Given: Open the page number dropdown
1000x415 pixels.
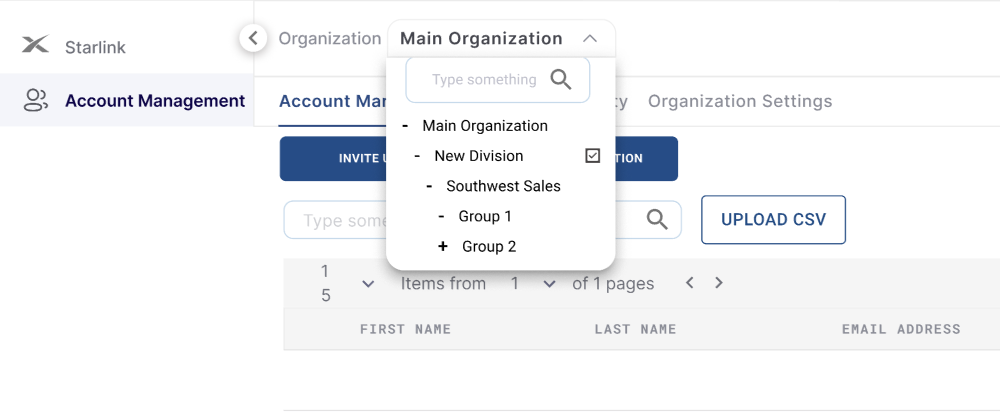Looking at the screenshot, I should [x=548, y=284].
